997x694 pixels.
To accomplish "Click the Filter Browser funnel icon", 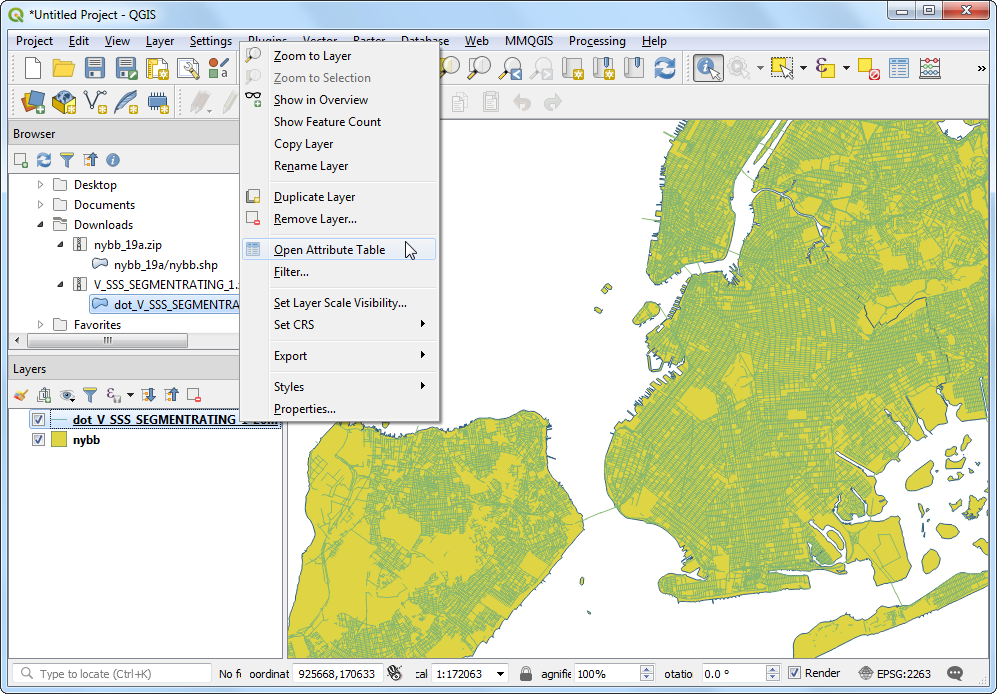I will (67, 160).
